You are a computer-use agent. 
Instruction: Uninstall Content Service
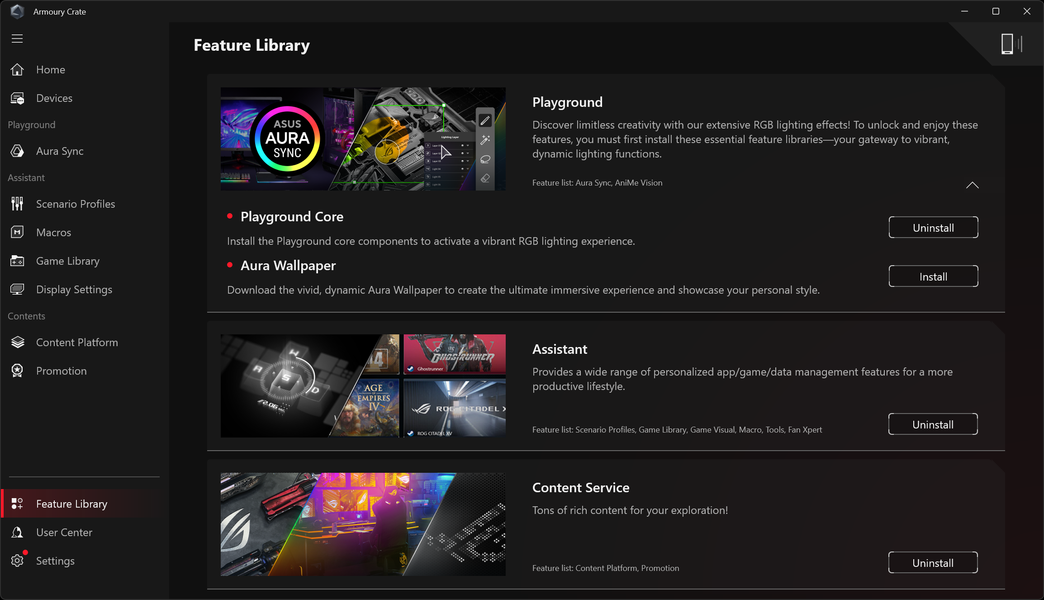coord(933,563)
